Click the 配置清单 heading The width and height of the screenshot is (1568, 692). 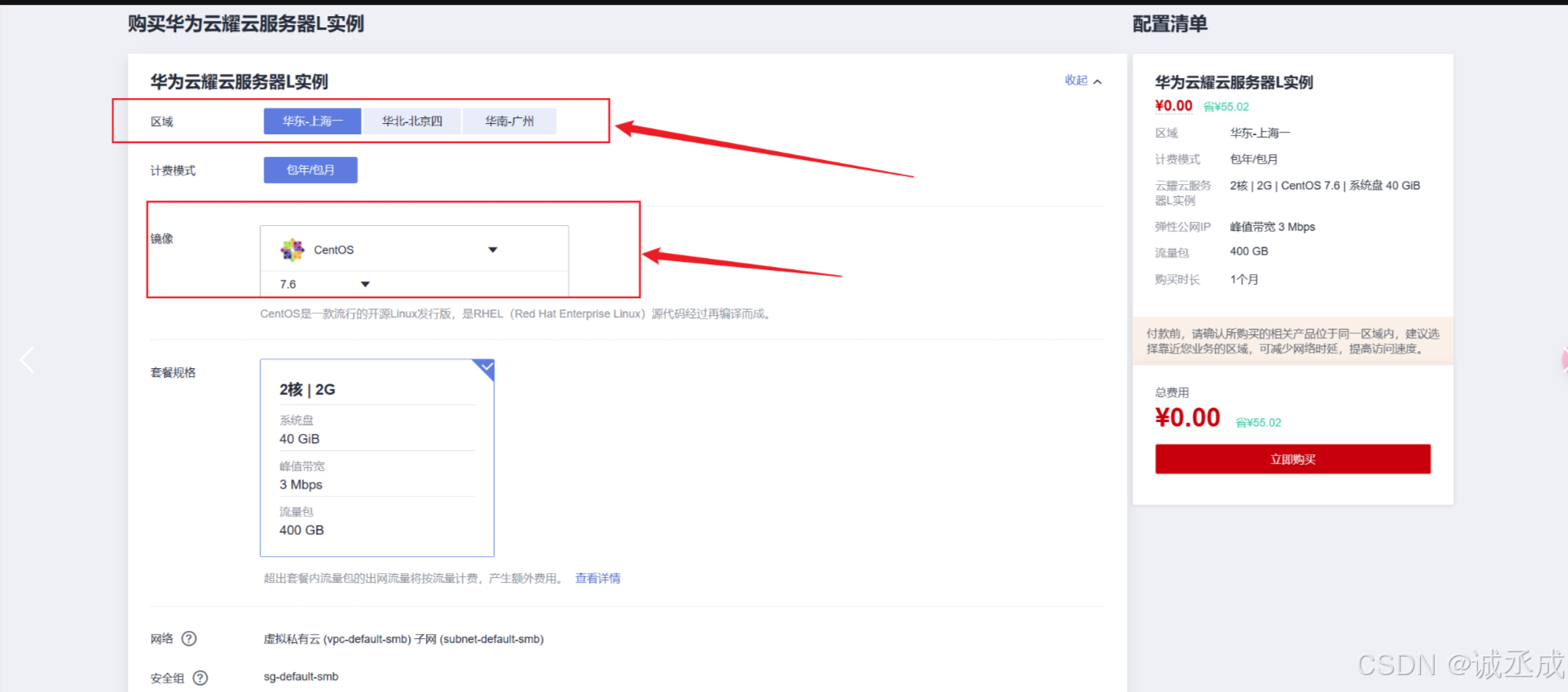coord(1169,24)
